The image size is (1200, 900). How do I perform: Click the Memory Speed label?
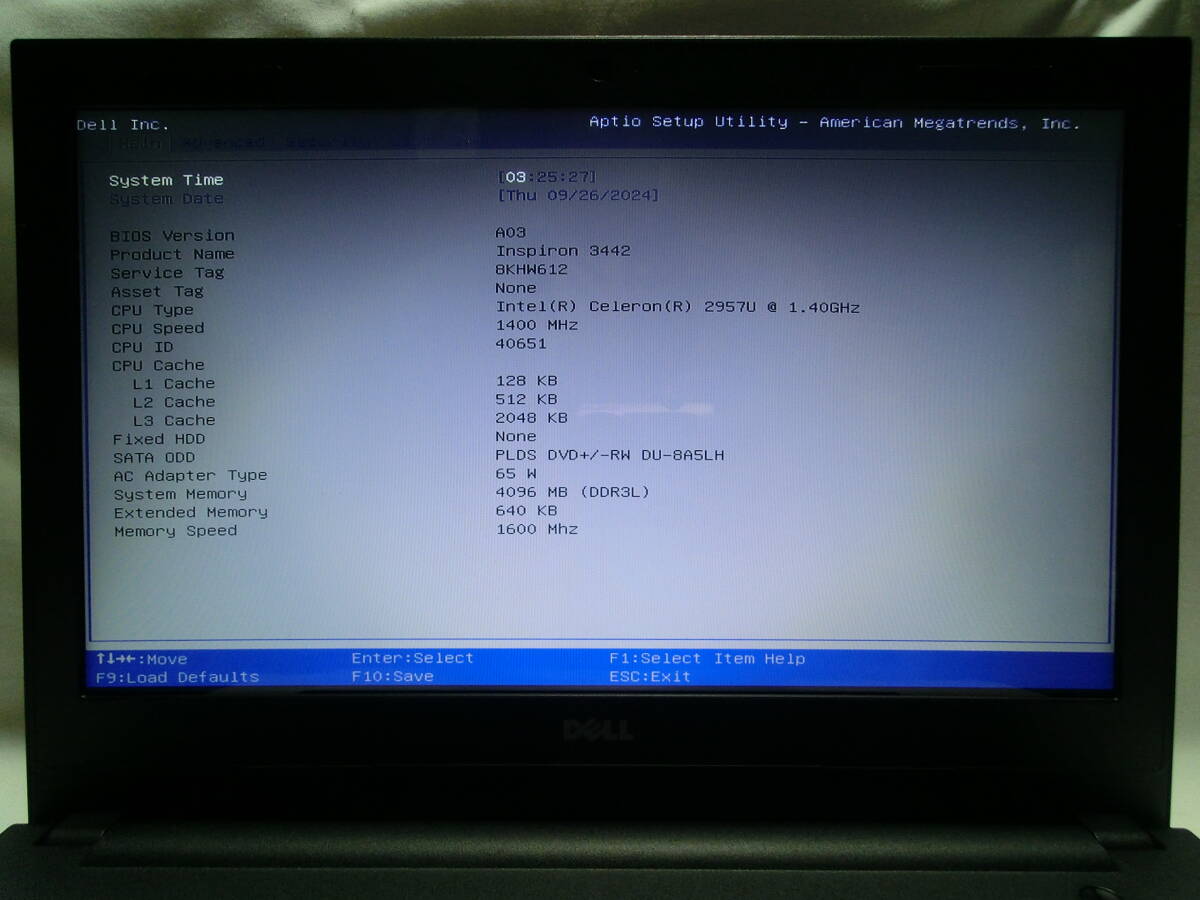[176, 531]
